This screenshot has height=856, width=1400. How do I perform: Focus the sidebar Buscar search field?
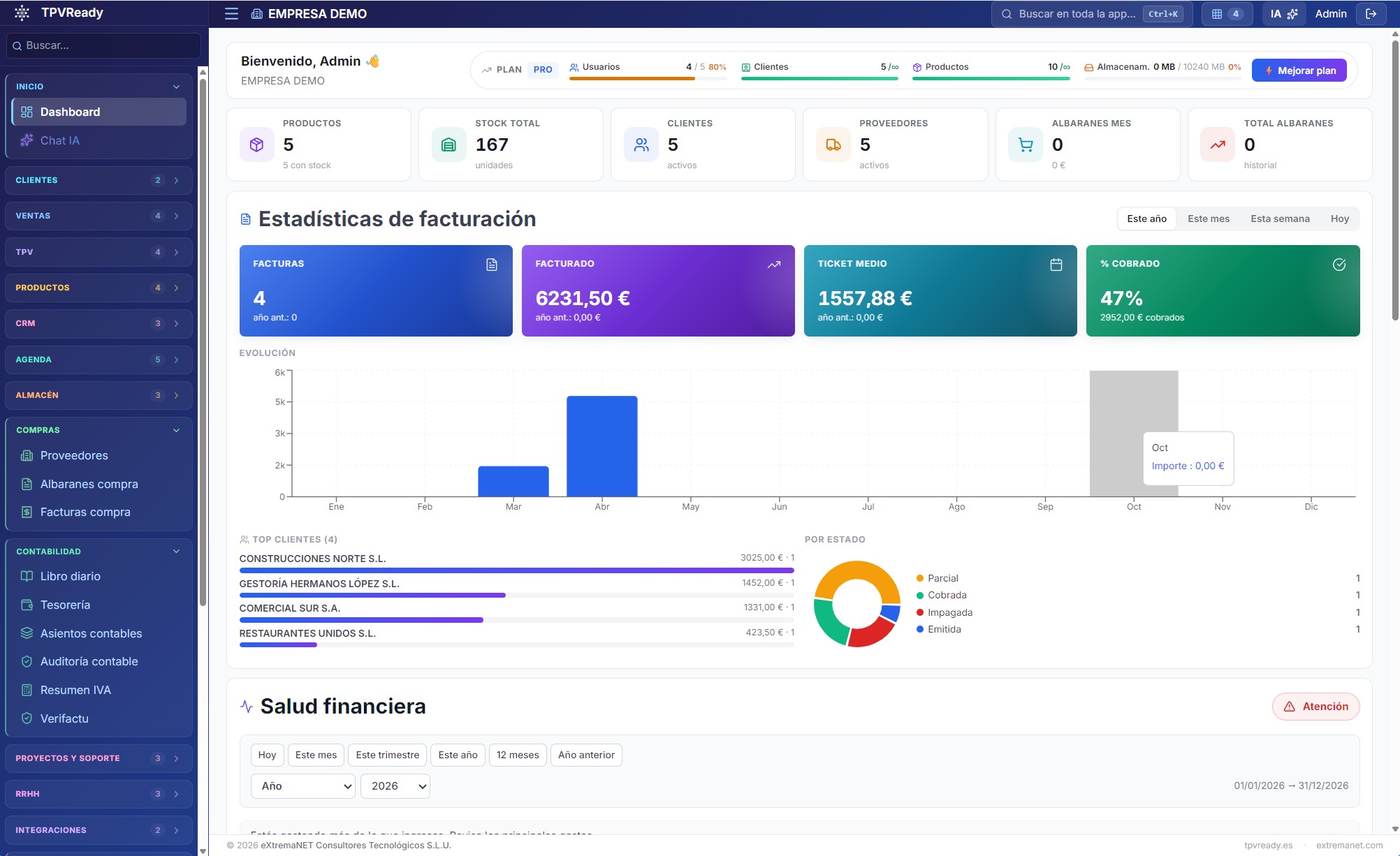click(x=103, y=45)
